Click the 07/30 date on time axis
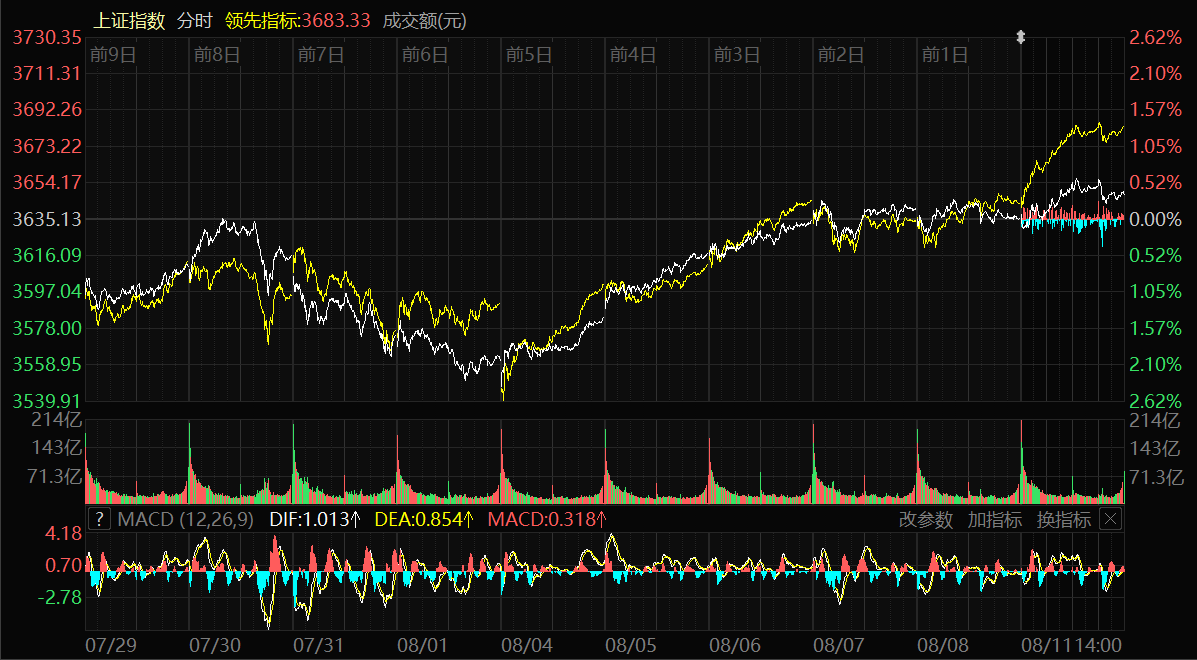The image size is (1197, 660). coord(215,646)
